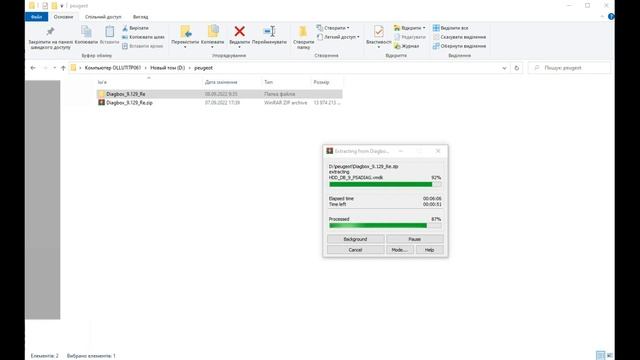This screenshot has width=640, height=360.
Task: Open the recent locations dropdown arrow
Action: [54, 68]
